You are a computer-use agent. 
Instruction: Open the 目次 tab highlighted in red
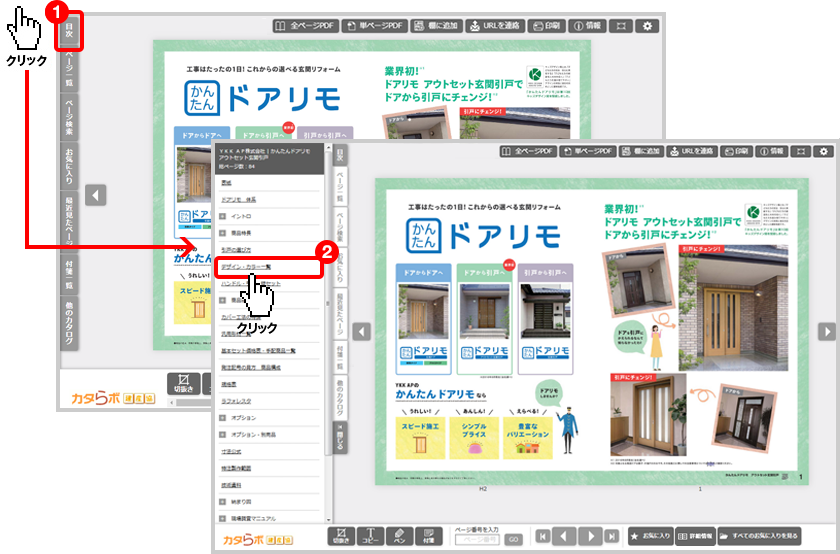[68, 31]
